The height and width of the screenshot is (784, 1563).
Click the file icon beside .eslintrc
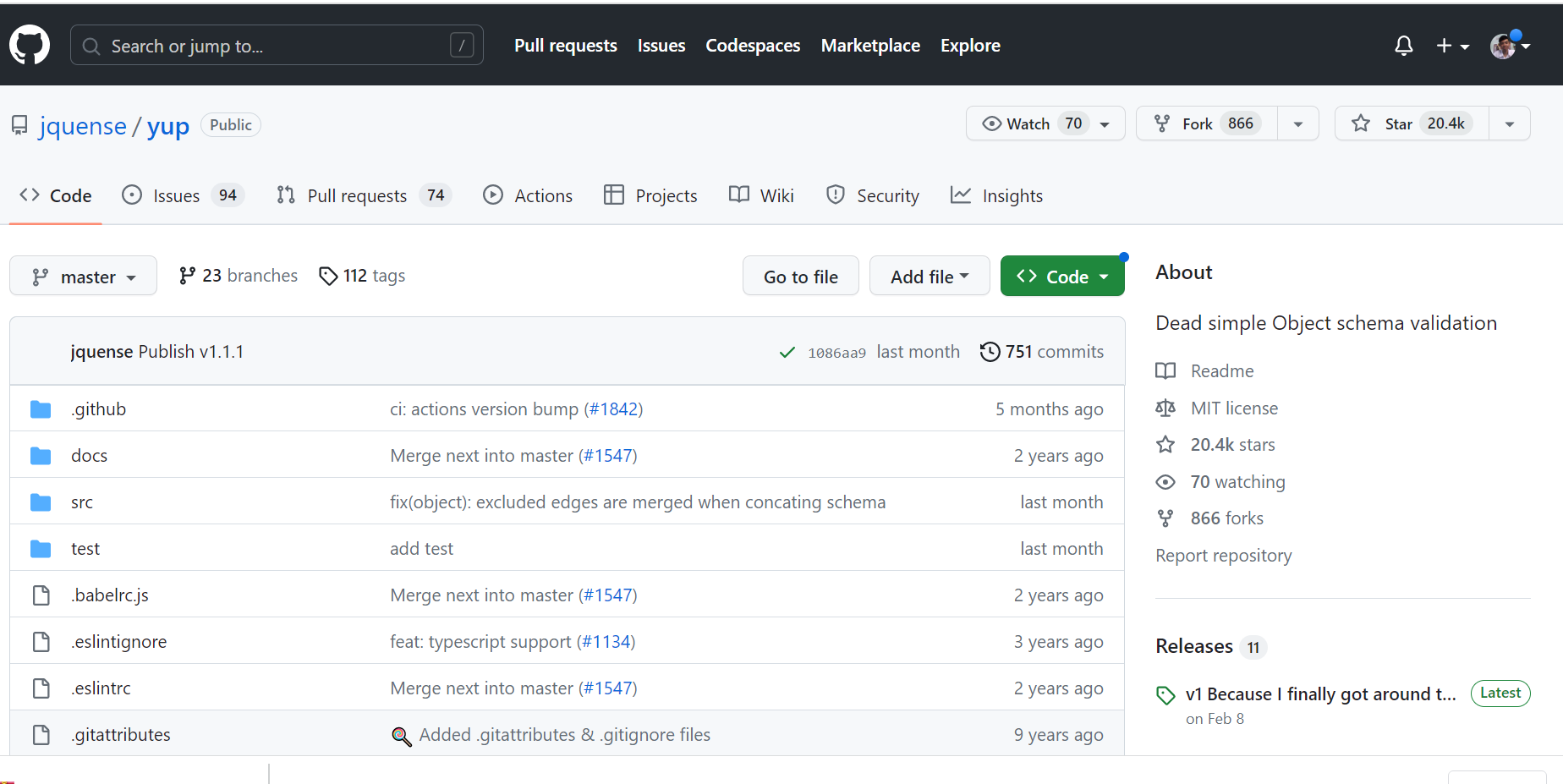click(x=41, y=688)
